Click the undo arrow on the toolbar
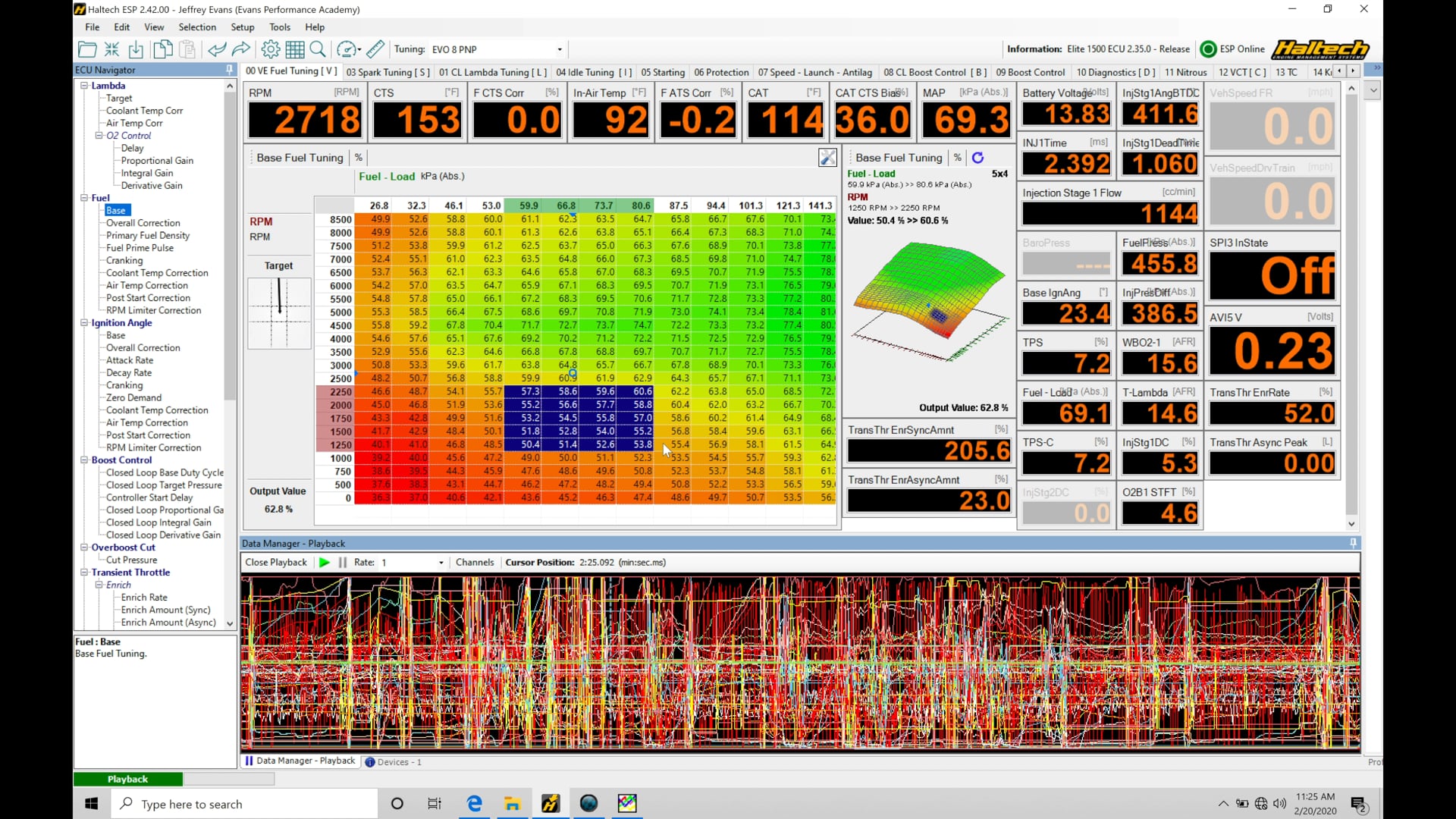 coord(218,49)
